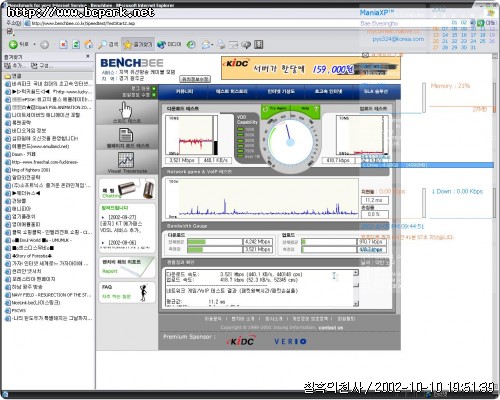Open the Report banner in sidebar
This screenshot has height=400, width=500.
click(127, 267)
